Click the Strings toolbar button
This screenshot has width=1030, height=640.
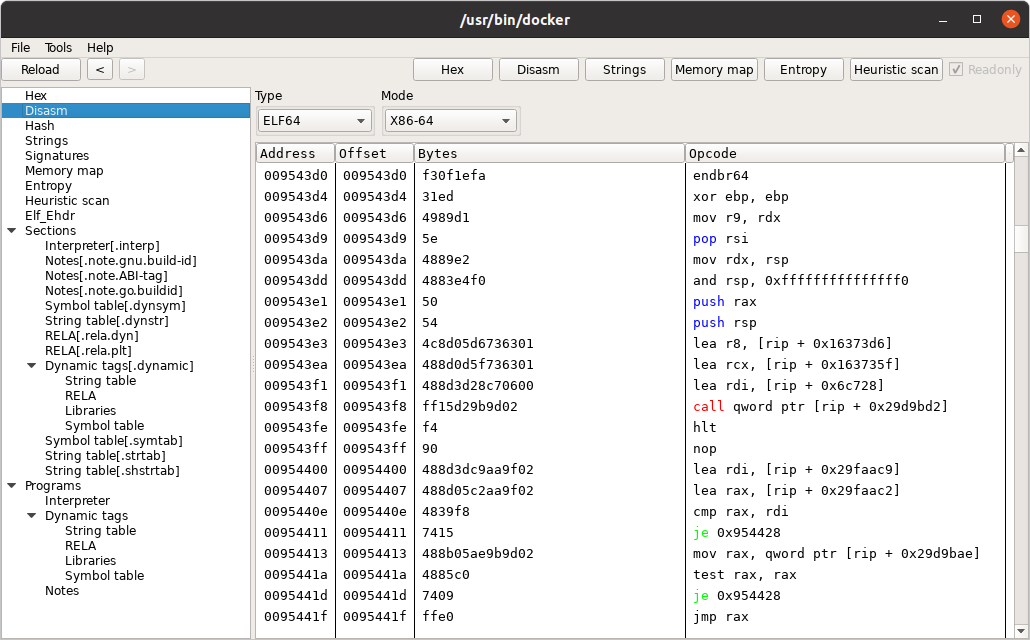point(625,70)
